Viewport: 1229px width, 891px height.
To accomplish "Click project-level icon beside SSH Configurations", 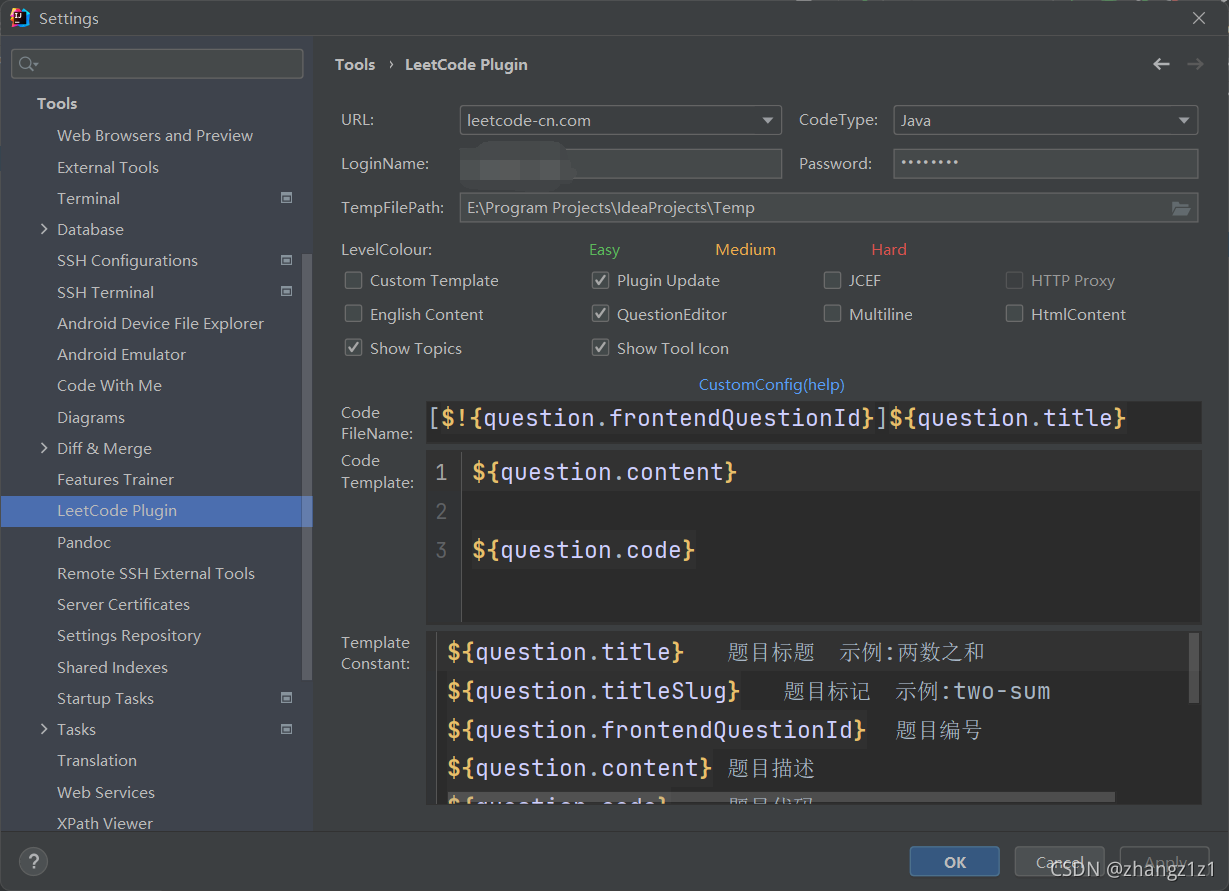I will coord(287,260).
